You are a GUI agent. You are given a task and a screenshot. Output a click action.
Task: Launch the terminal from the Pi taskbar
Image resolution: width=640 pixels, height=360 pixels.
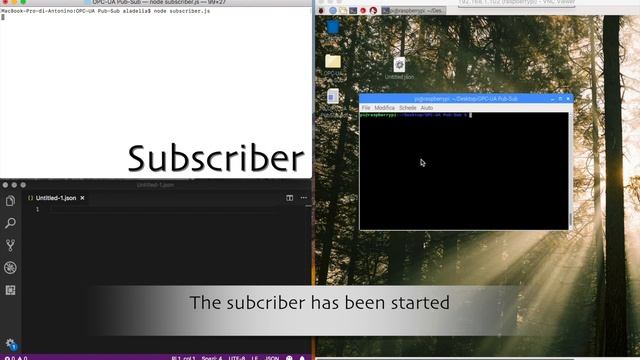353,10
